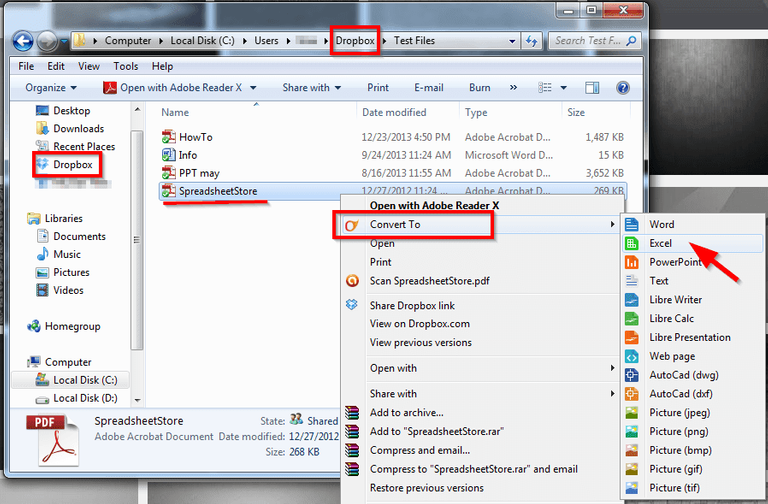Click the Libre Calc icon
768x504 pixels.
632,318
